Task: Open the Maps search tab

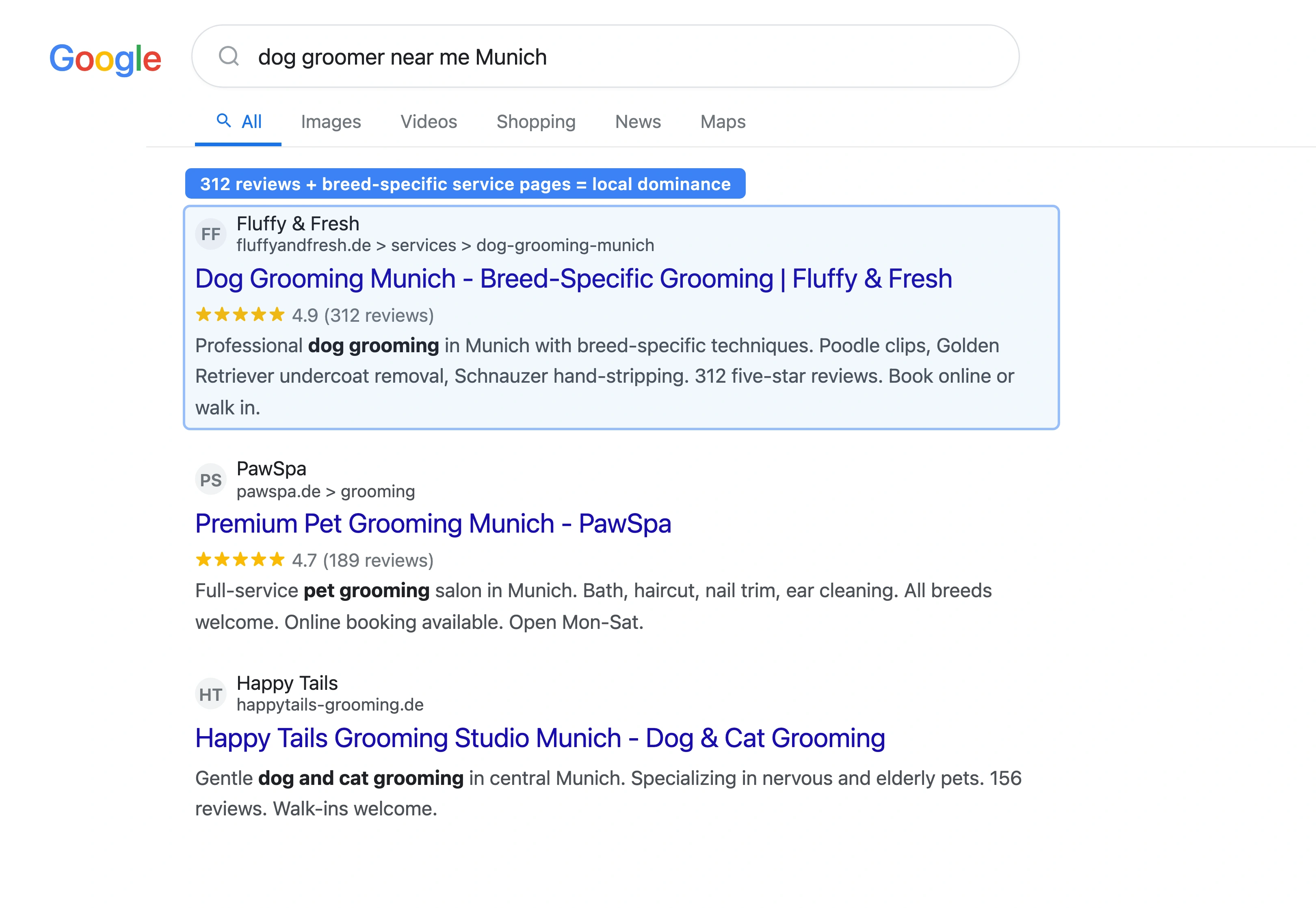Action: pos(722,121)
